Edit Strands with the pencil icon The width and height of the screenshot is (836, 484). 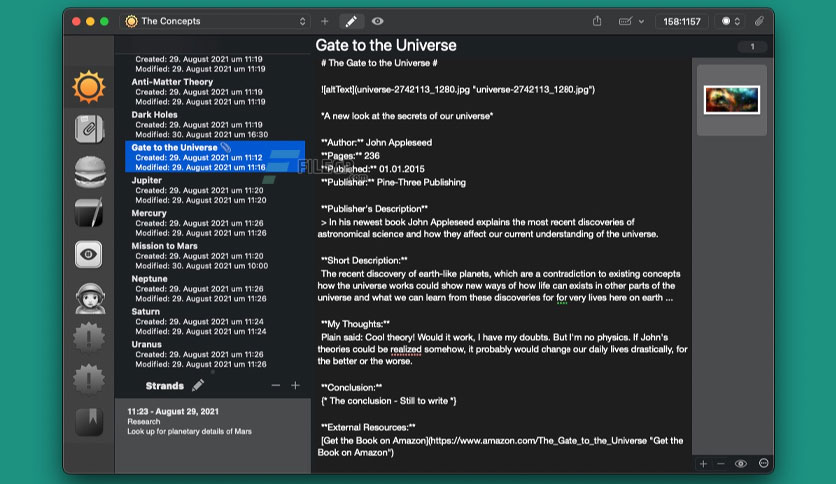pyautogui.click(x=198, y=385)
